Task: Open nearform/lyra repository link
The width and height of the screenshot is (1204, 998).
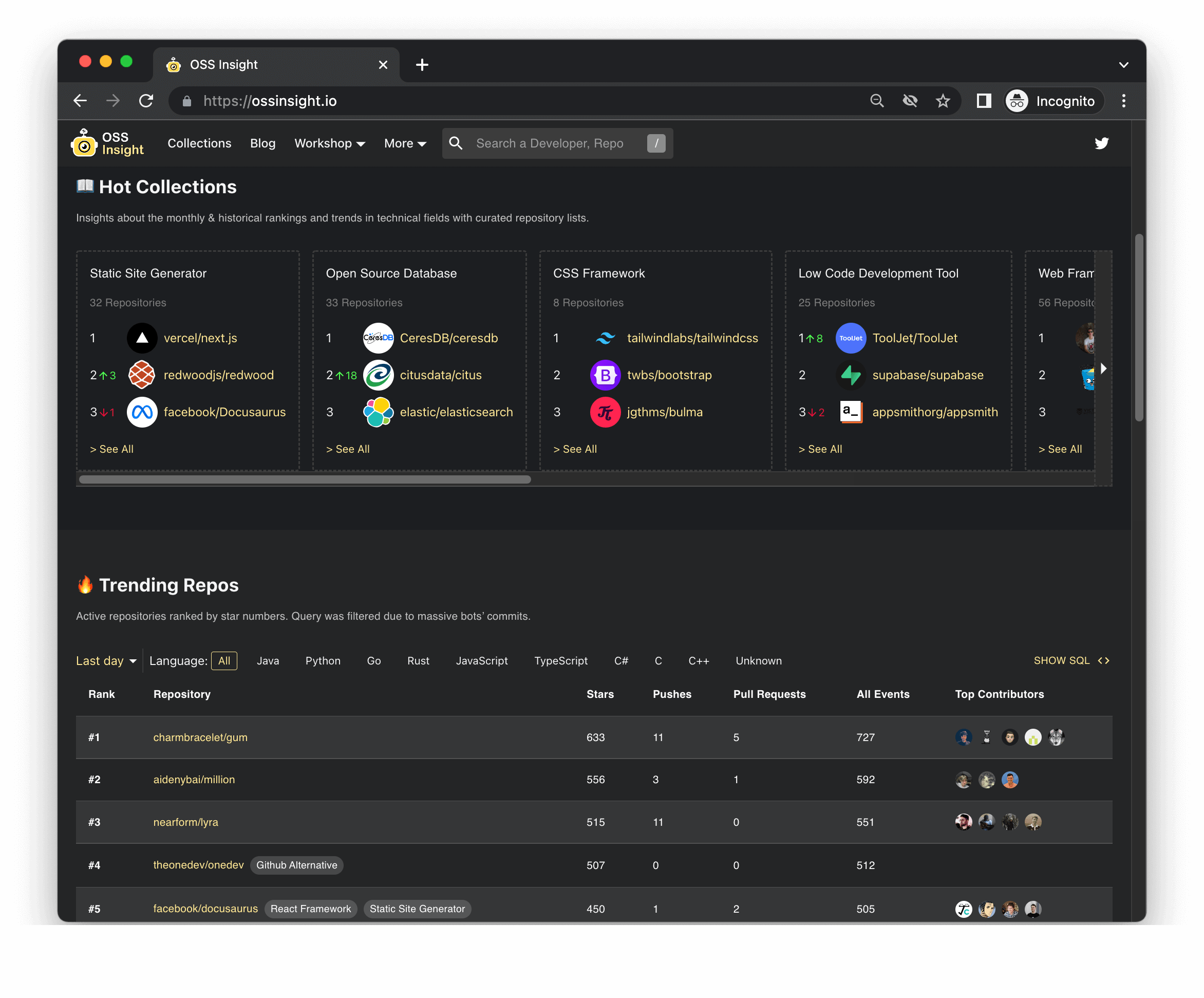Action: (x=185, y=822)
